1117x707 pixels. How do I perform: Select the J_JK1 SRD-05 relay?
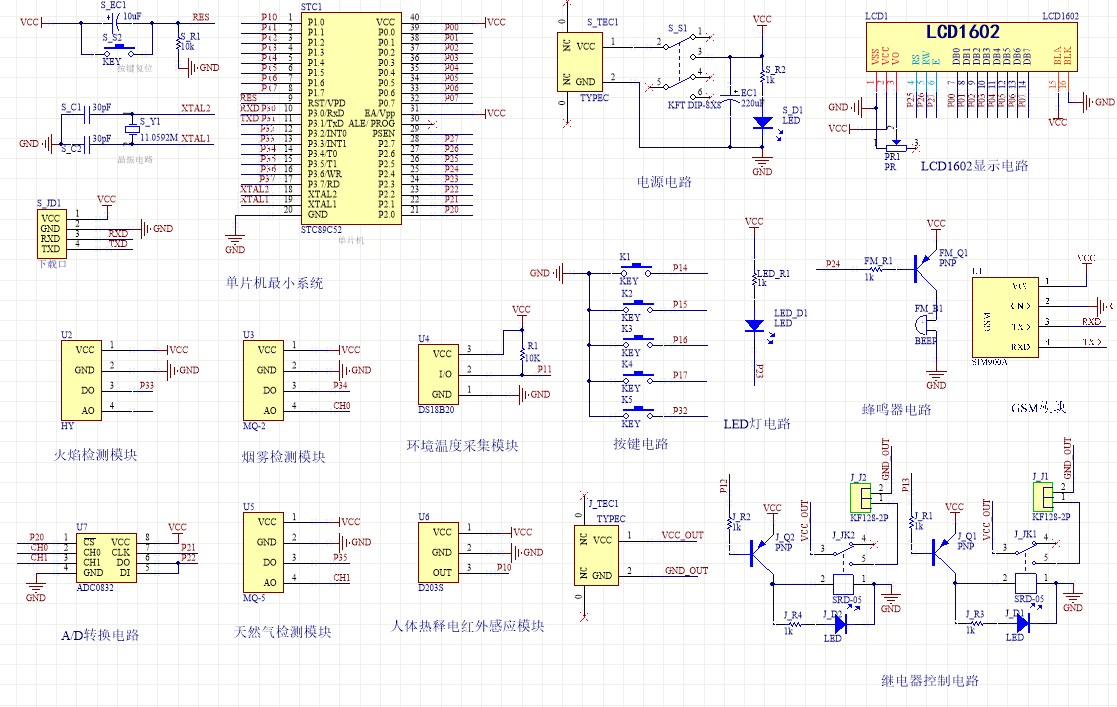pyautogui.click(x=1027, y=567)
